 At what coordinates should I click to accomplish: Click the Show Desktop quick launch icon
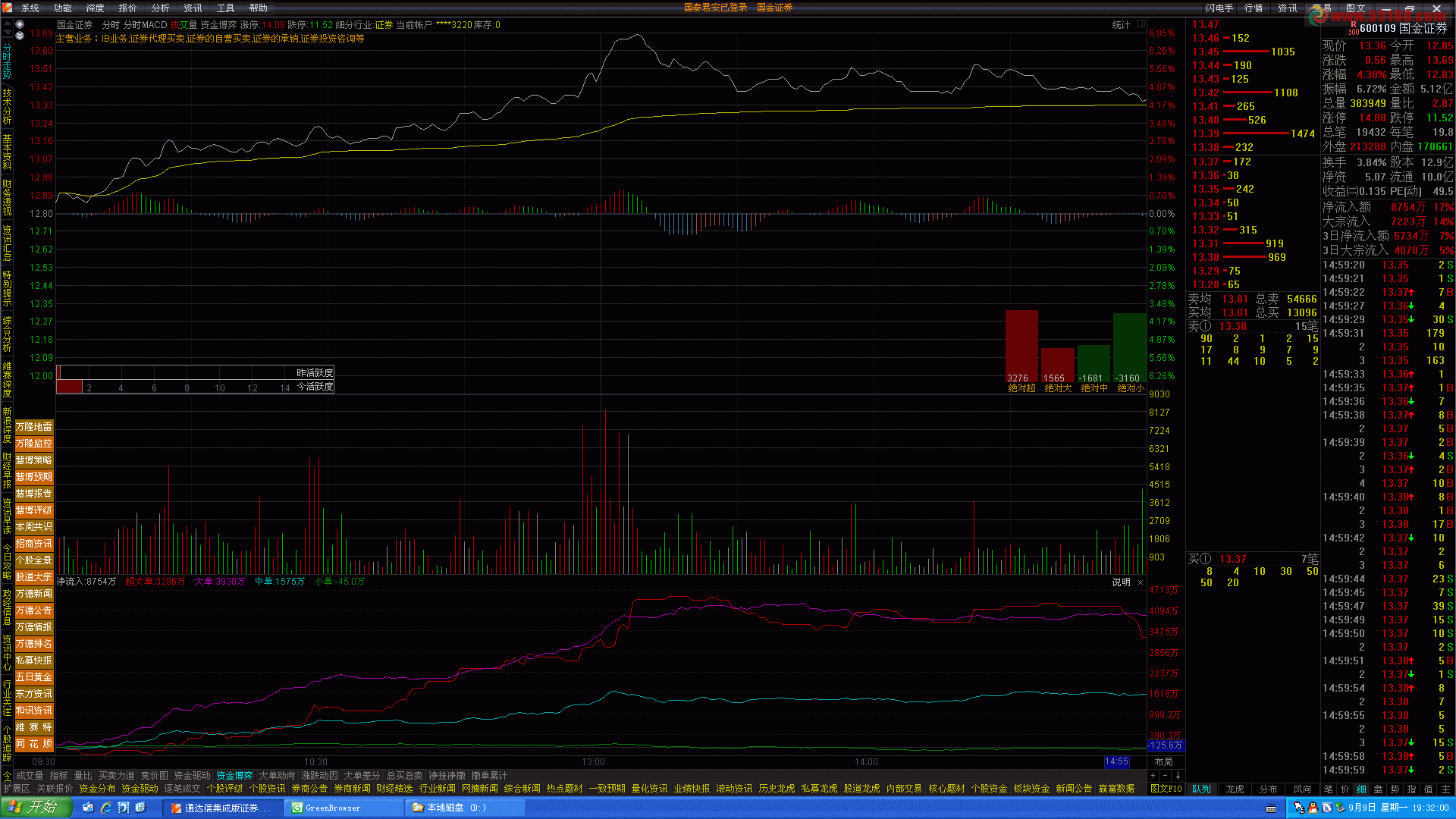pyautogui.click(x=88, y=808)
